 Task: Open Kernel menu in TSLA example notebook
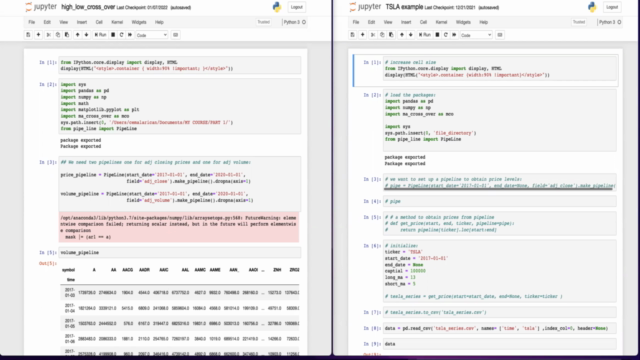pos(441,22)
